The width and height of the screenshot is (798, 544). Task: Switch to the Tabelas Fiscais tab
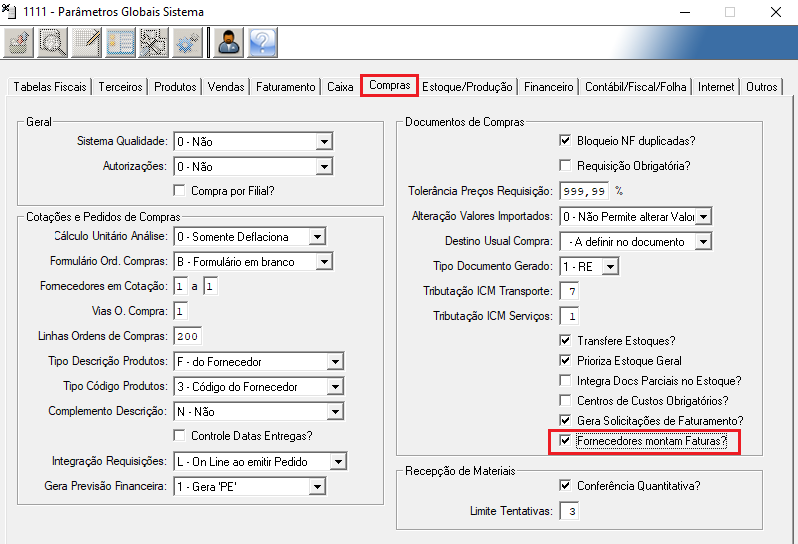(x=50, y=87)
